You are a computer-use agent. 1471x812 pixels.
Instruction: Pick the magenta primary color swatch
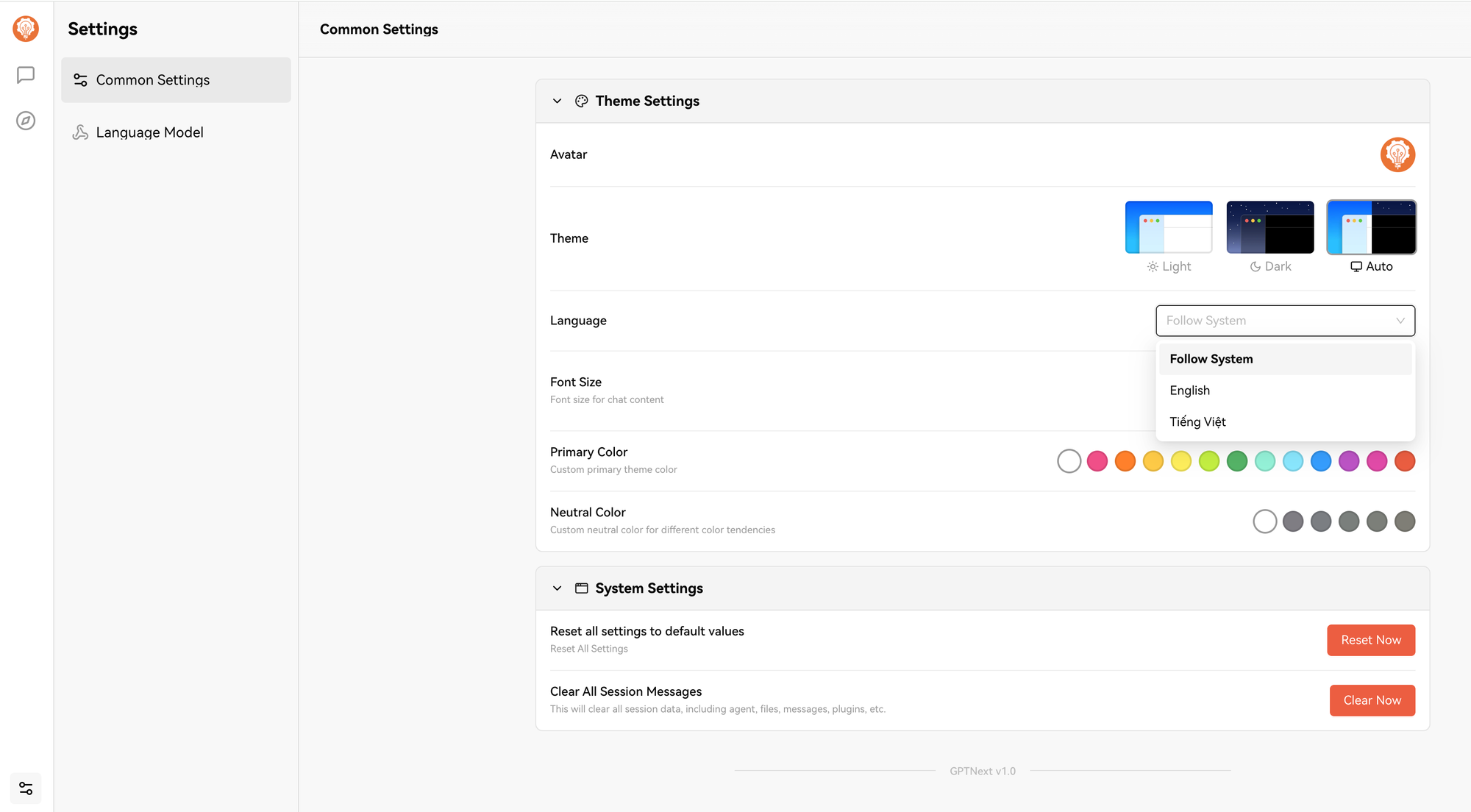coord(1377,461)
